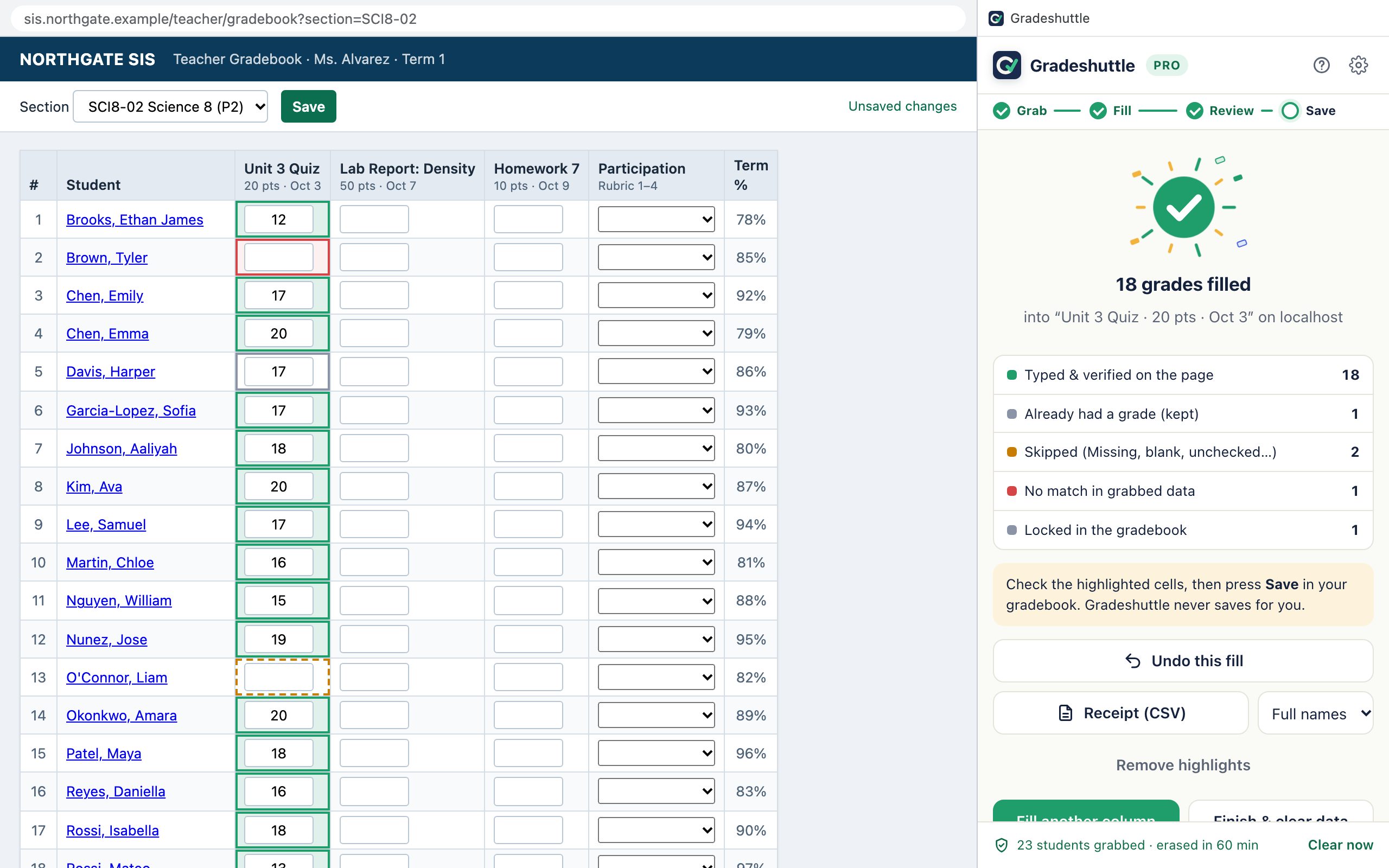The width and height of the screenshot is (1389, 868).
Task: Open student Garcia-Lopez, Sofia
Action: [x=131, y=411]
